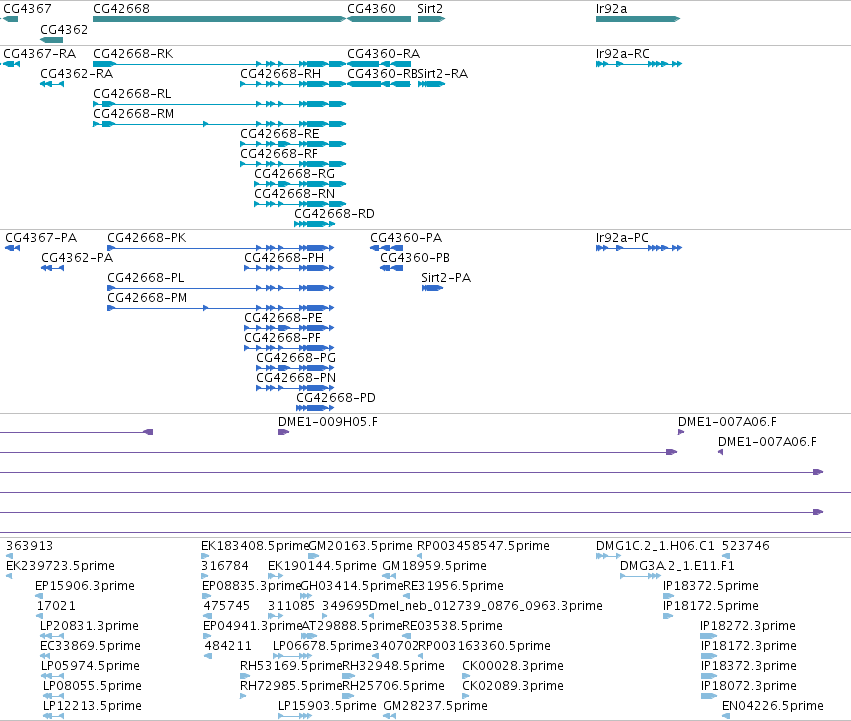
Task: Click the CG42668-PF protein label
Action: coord(282,338)
